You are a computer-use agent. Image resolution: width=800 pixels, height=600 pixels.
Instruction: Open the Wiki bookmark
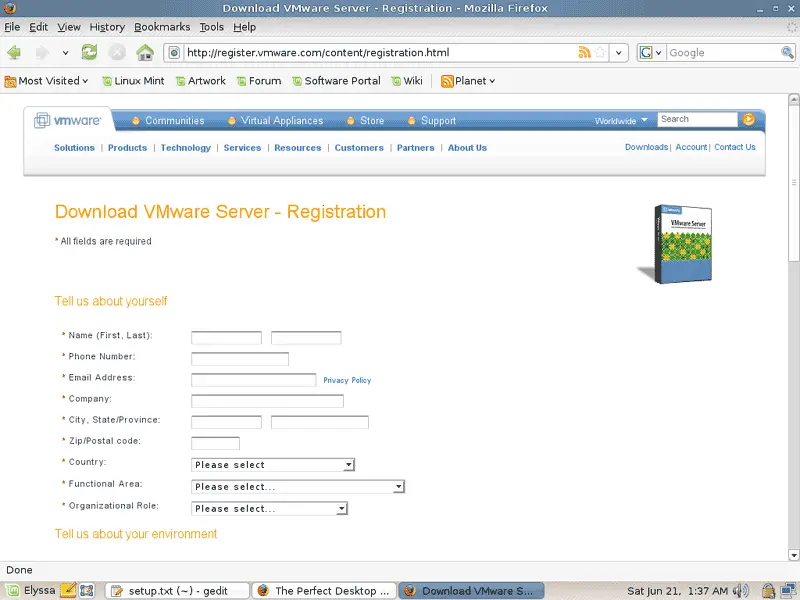tap(407, 81)
